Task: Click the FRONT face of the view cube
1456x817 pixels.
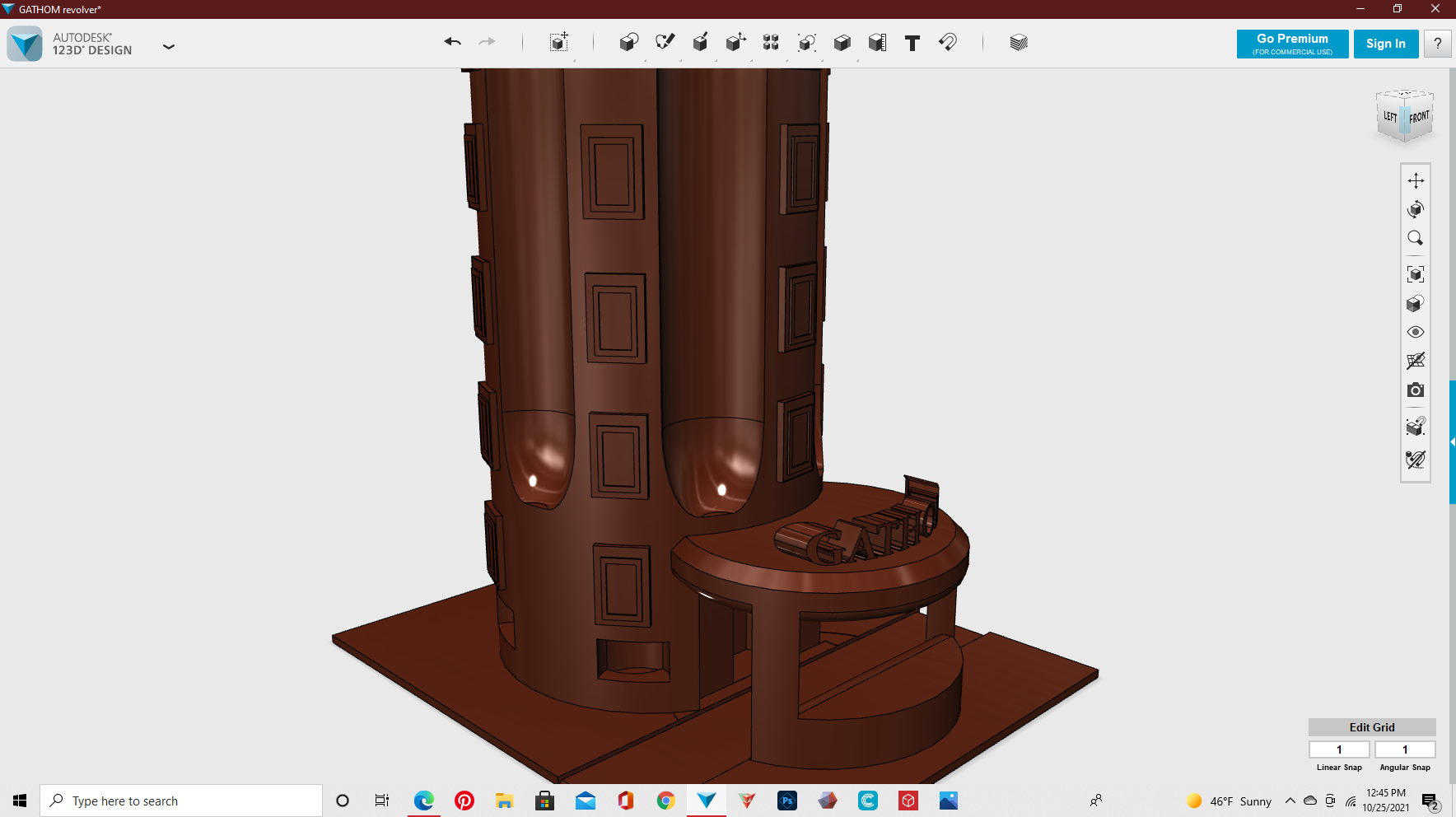Action: tap(1419, 118)
